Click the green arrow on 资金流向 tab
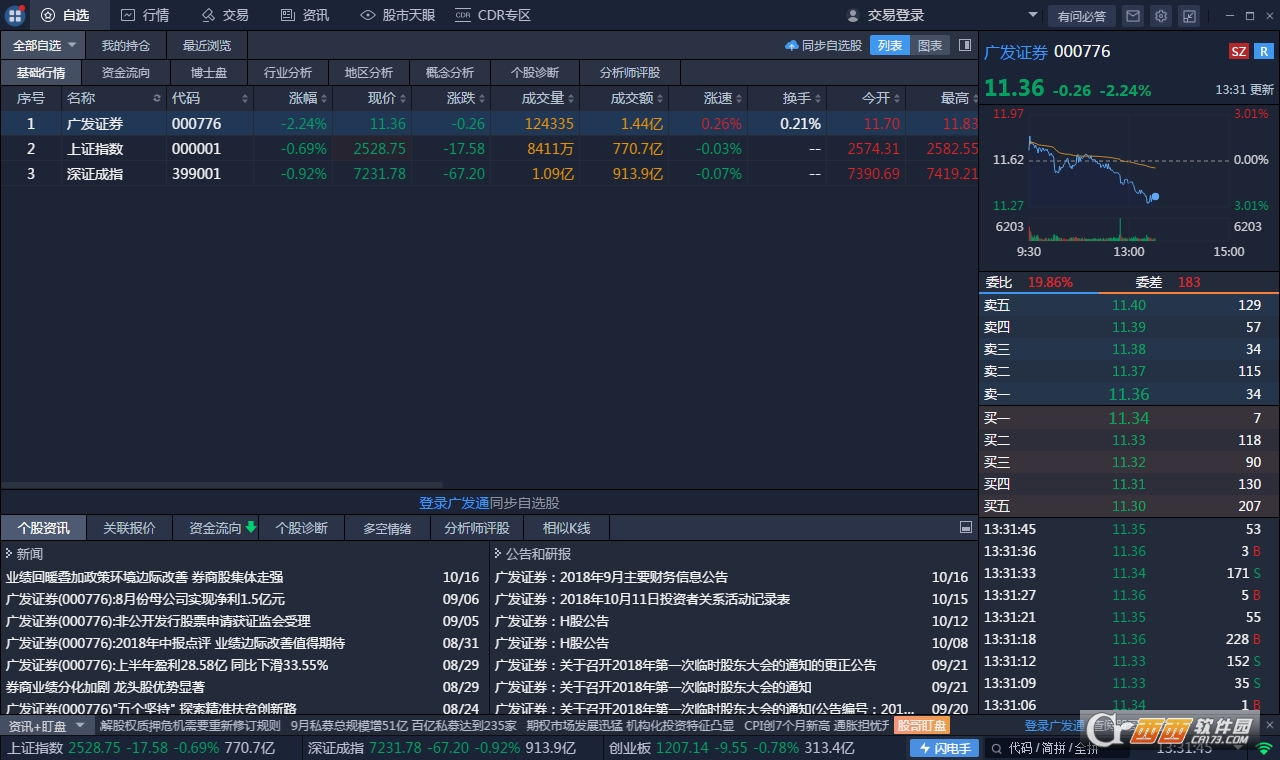The width and height of the screenshot is (1280, 760). click(250, 527)
